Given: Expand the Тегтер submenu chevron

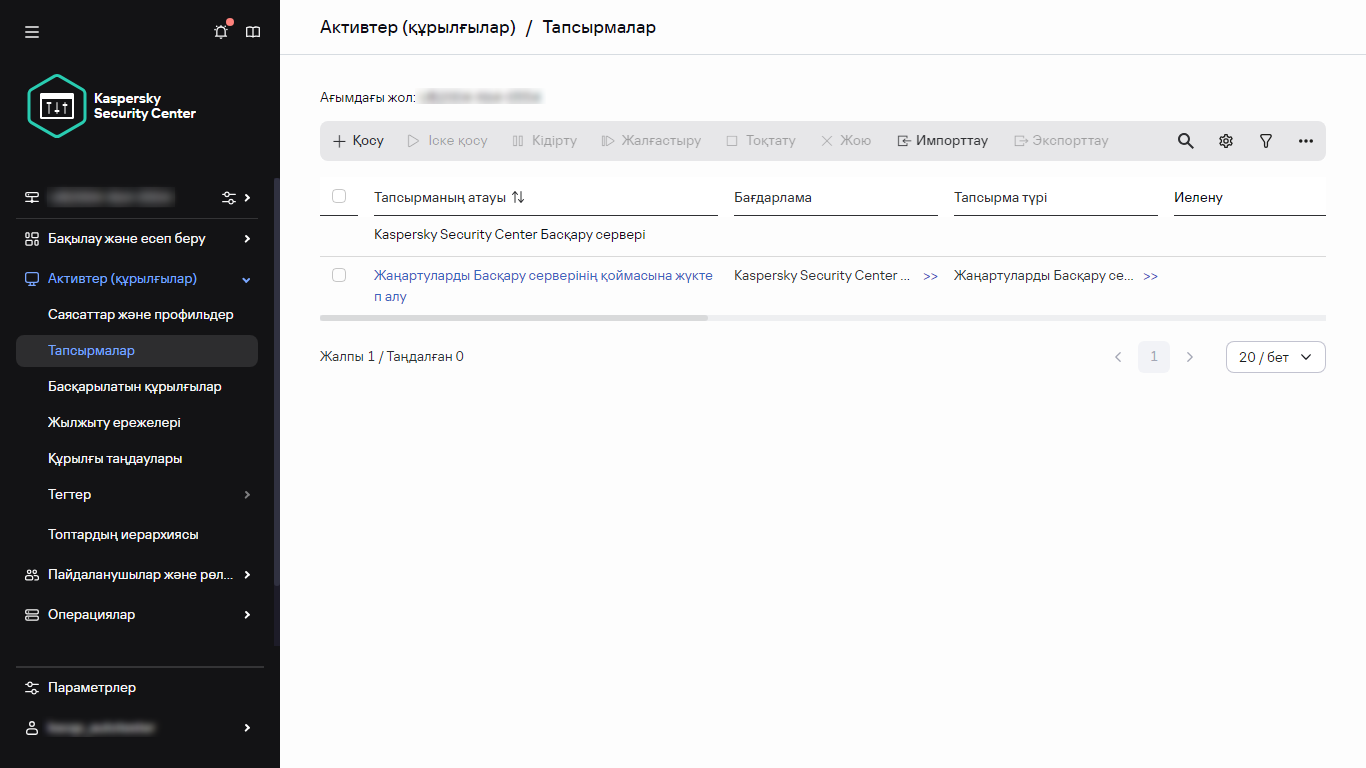Looking at the screenshot, I should (x=247, y=495).
